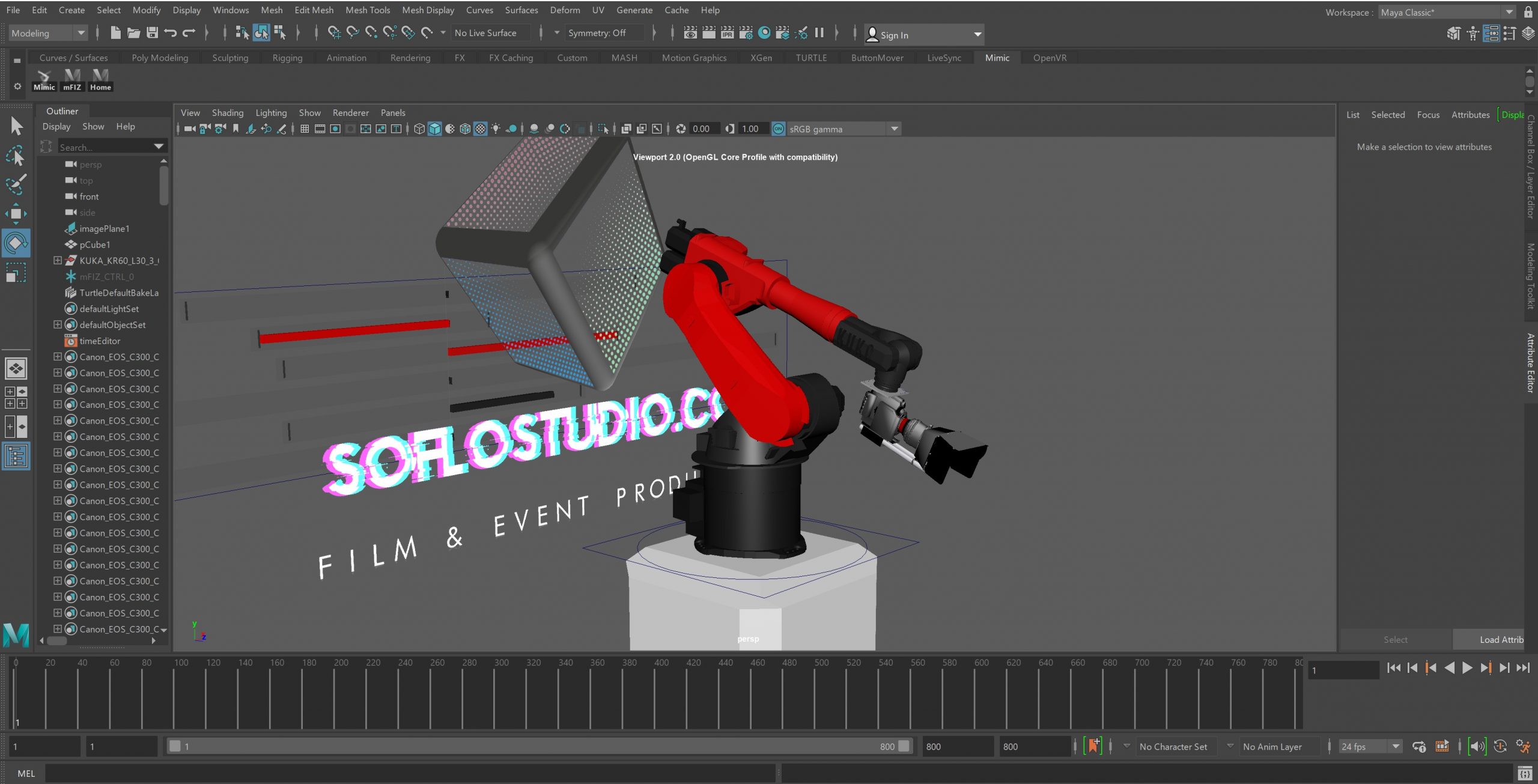Click the Mimic shelf icon
Screen dimensions: 1538x784
tap(44, 79)
